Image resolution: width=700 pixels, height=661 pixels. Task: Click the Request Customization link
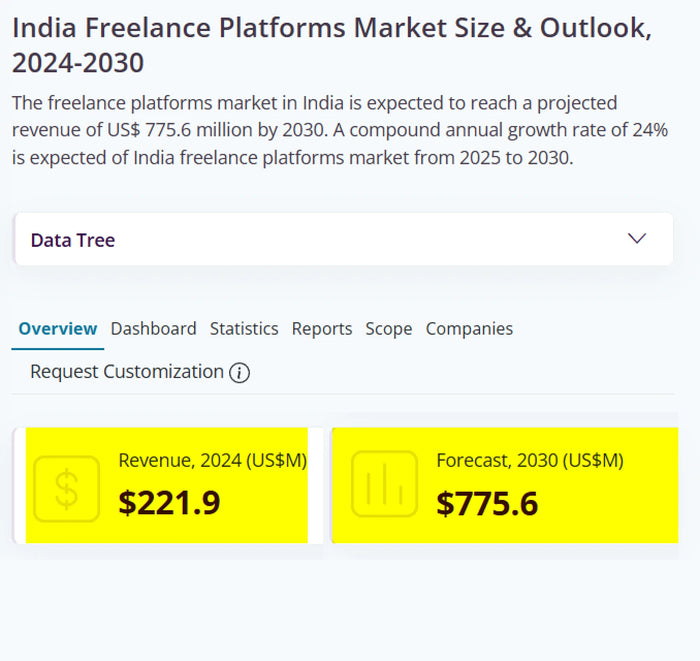(127, 372)
